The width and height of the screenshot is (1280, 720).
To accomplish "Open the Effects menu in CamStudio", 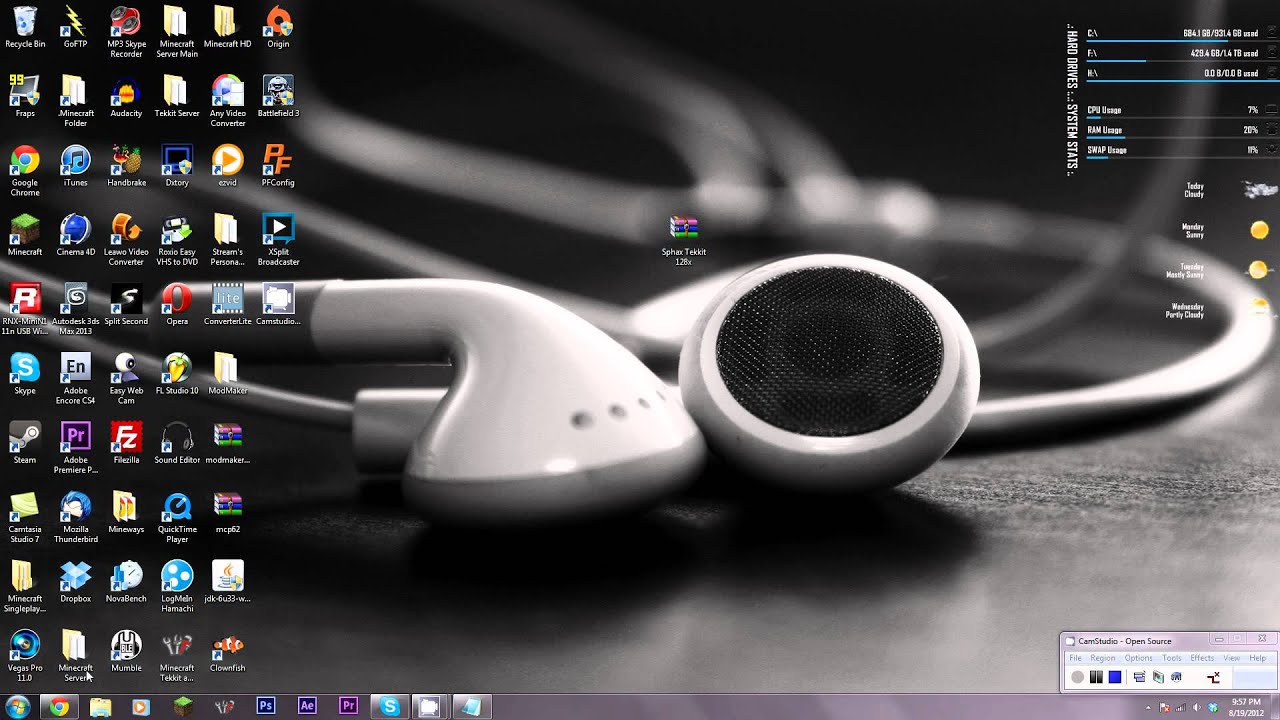I will (x=1202, y=658).
